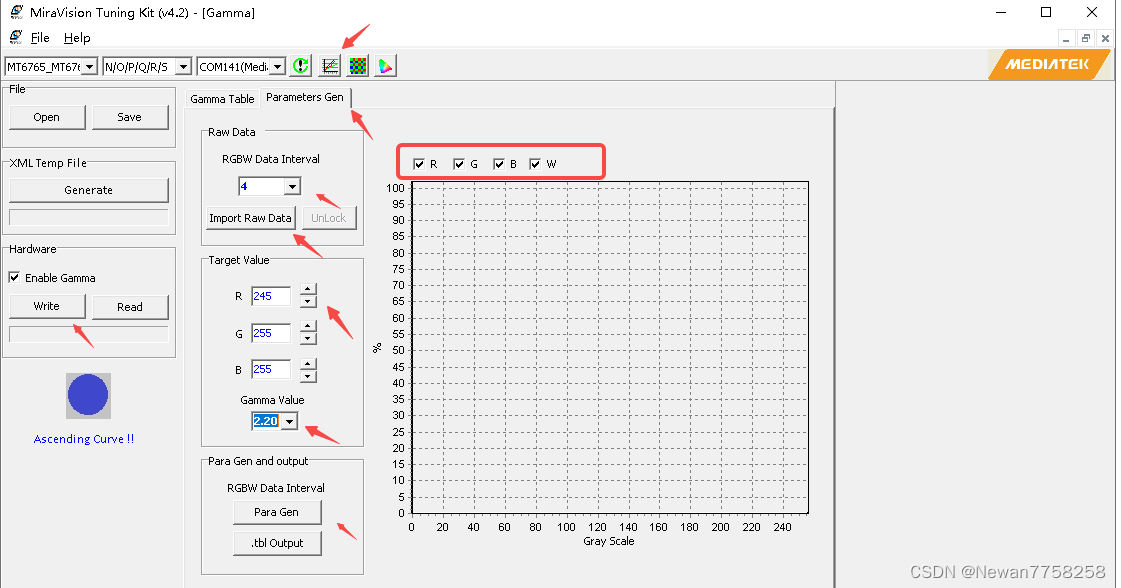Open the MT6765_MT67 chip dropdown
The image size is (1121, 588).
pos(89,67)
